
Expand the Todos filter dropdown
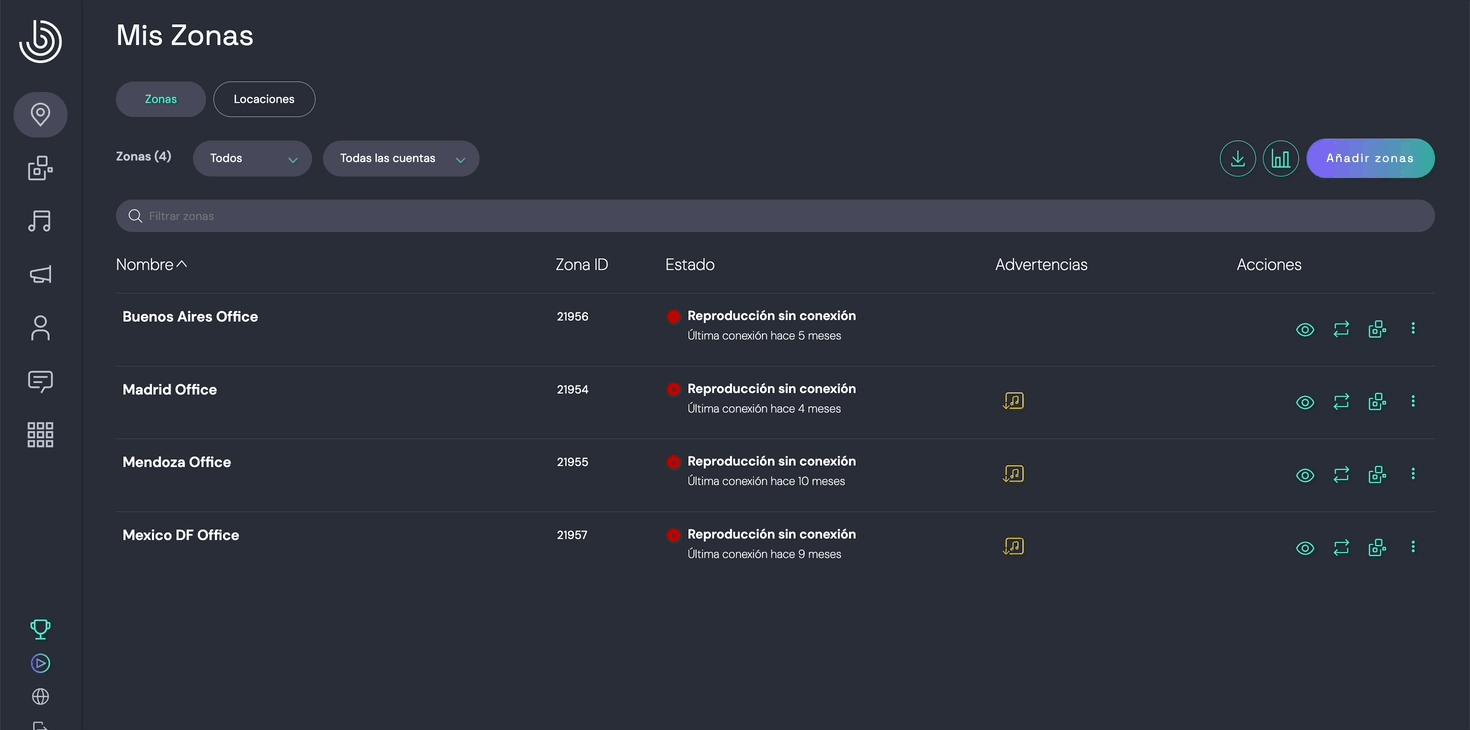252,158
